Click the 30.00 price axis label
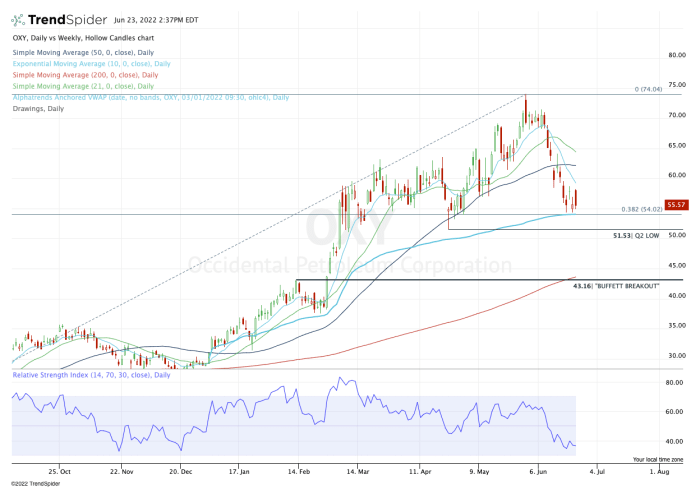 coord(677,356)
